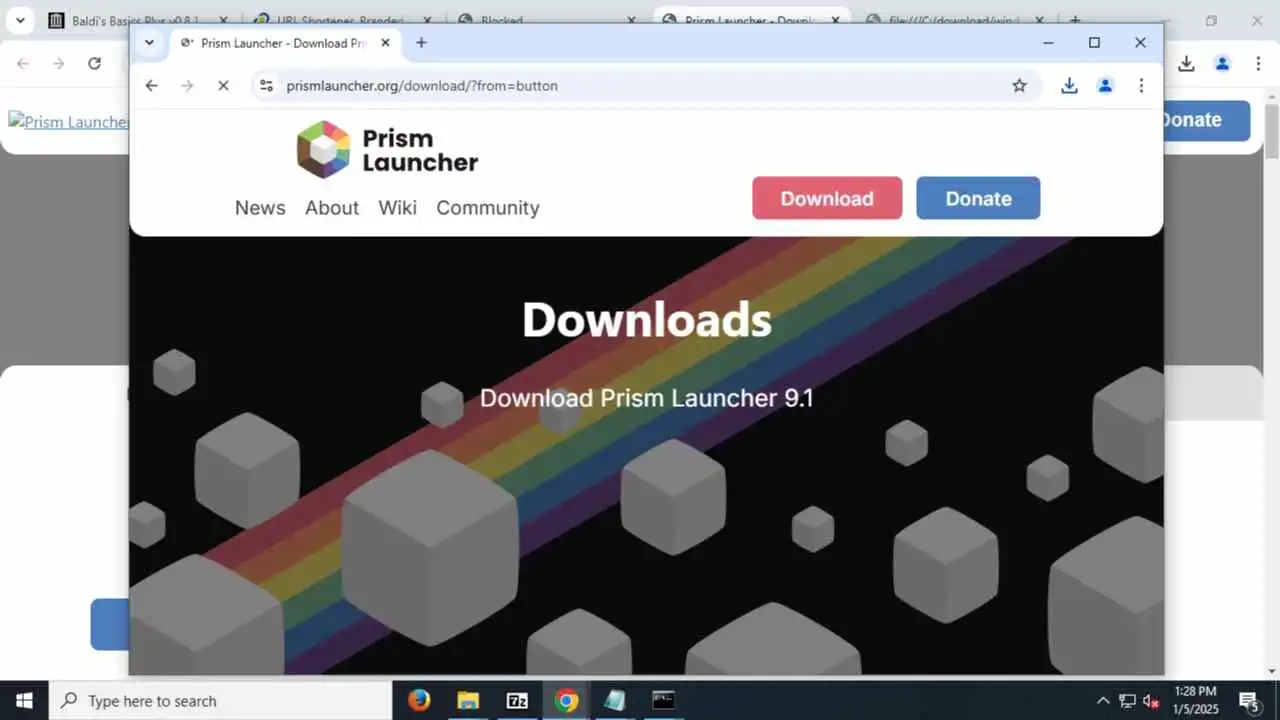The height and width of the screenshot is (720, 1280).
Task: Click the Downloads heading text
Action: (x=647, y=320)
